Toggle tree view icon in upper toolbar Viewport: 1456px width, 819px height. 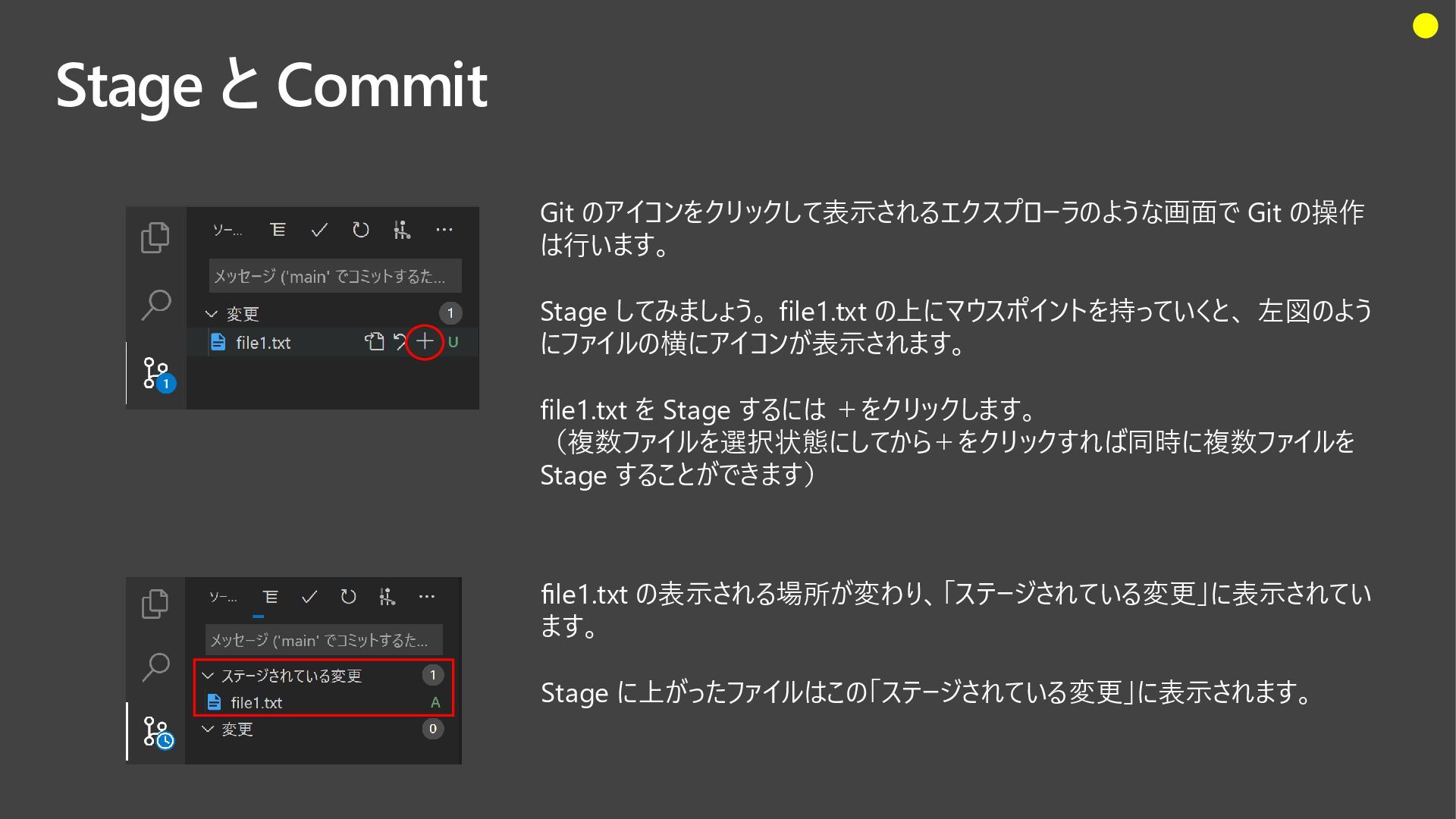[x=278, y=230]
